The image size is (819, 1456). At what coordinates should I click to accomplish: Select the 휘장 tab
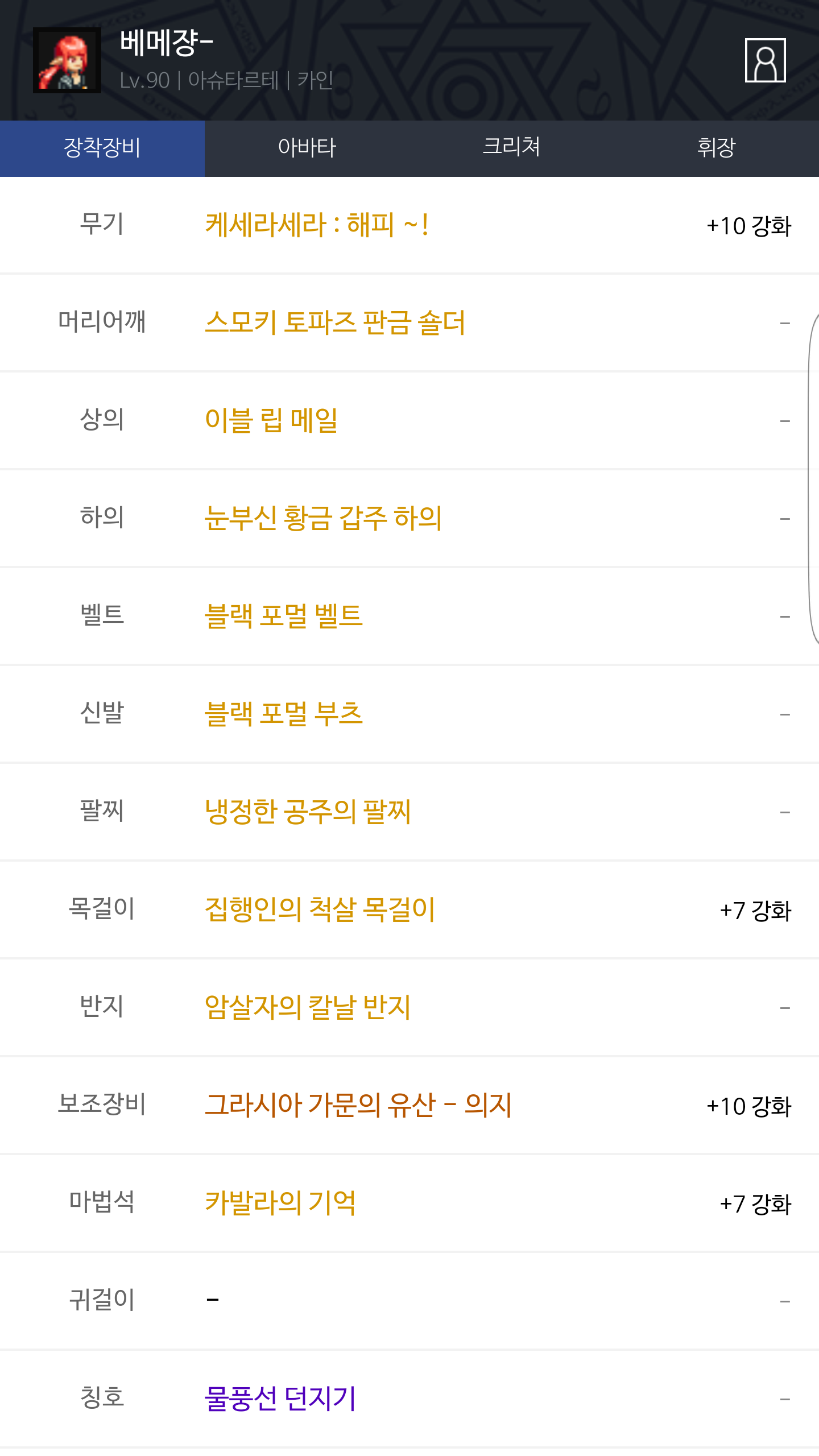(x=716, y=148)
